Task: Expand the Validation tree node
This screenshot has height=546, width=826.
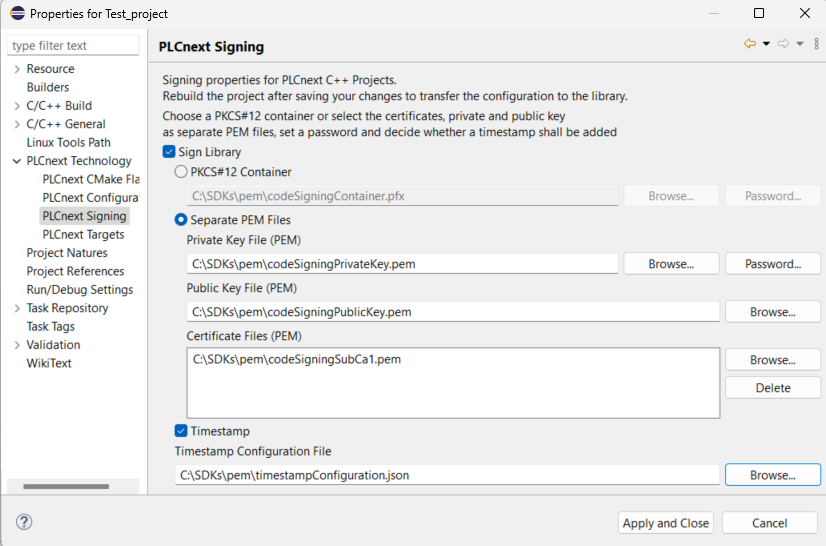Action: coord(17,345)
